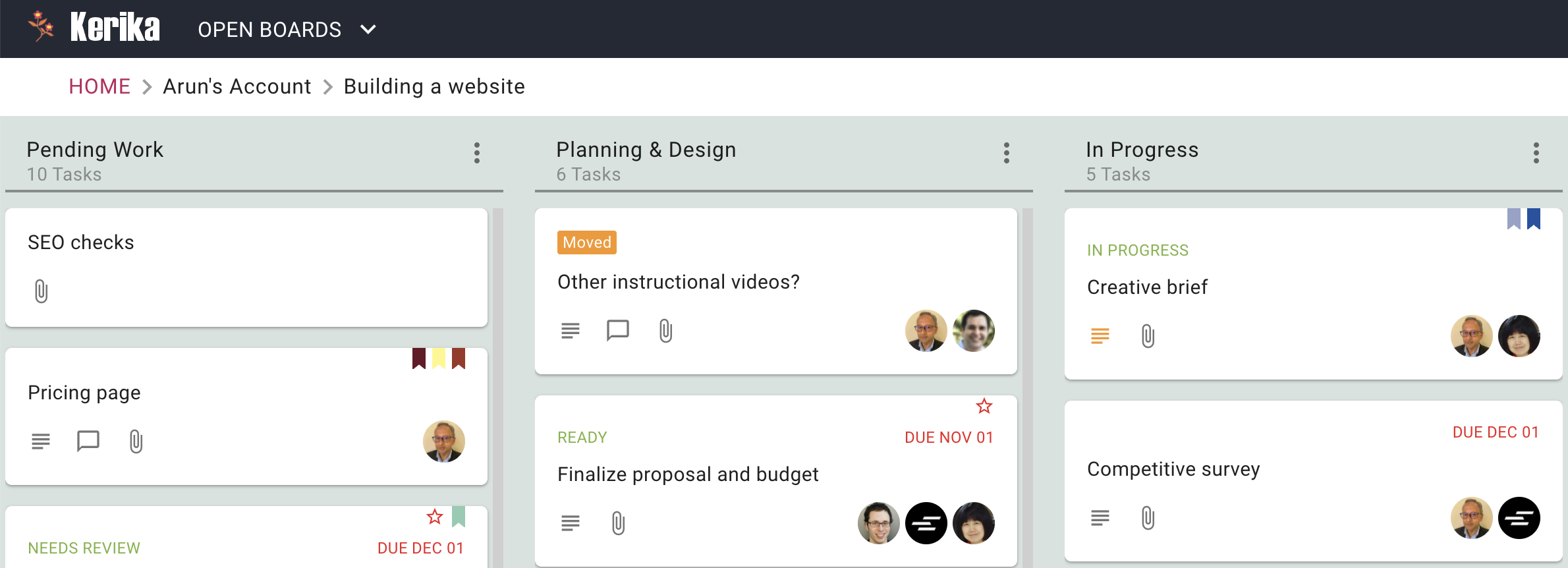
Task: Open the attachment icon on Competitive survey card
Action: 1148,517
